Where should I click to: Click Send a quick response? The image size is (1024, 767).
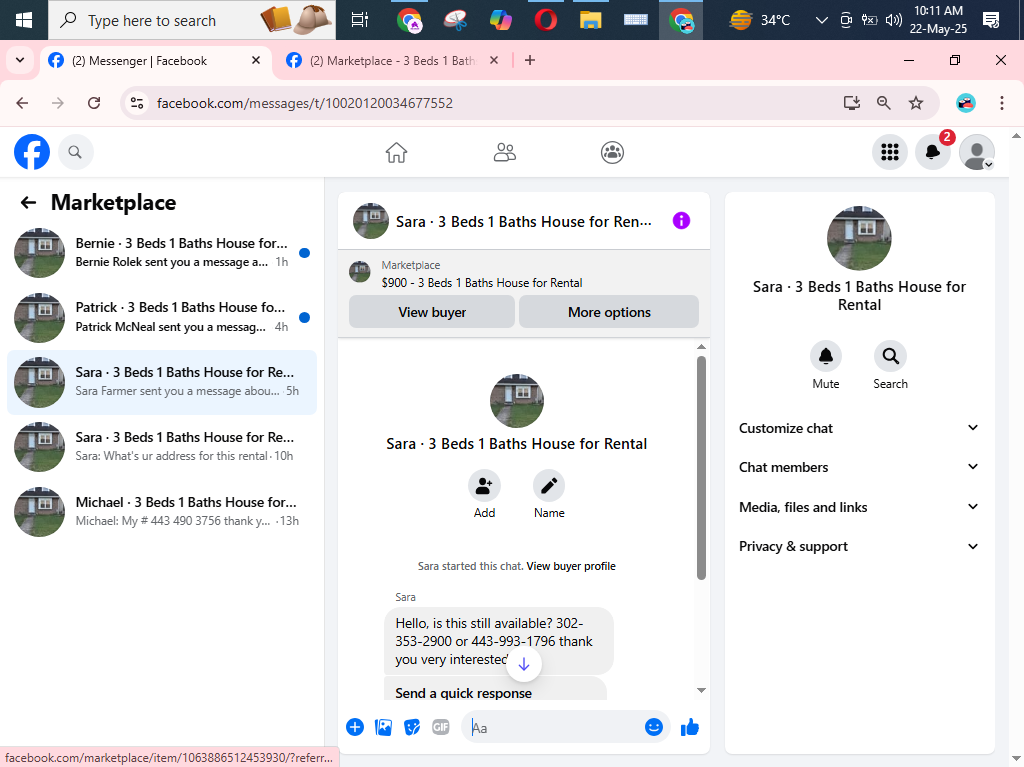point(463,693)
